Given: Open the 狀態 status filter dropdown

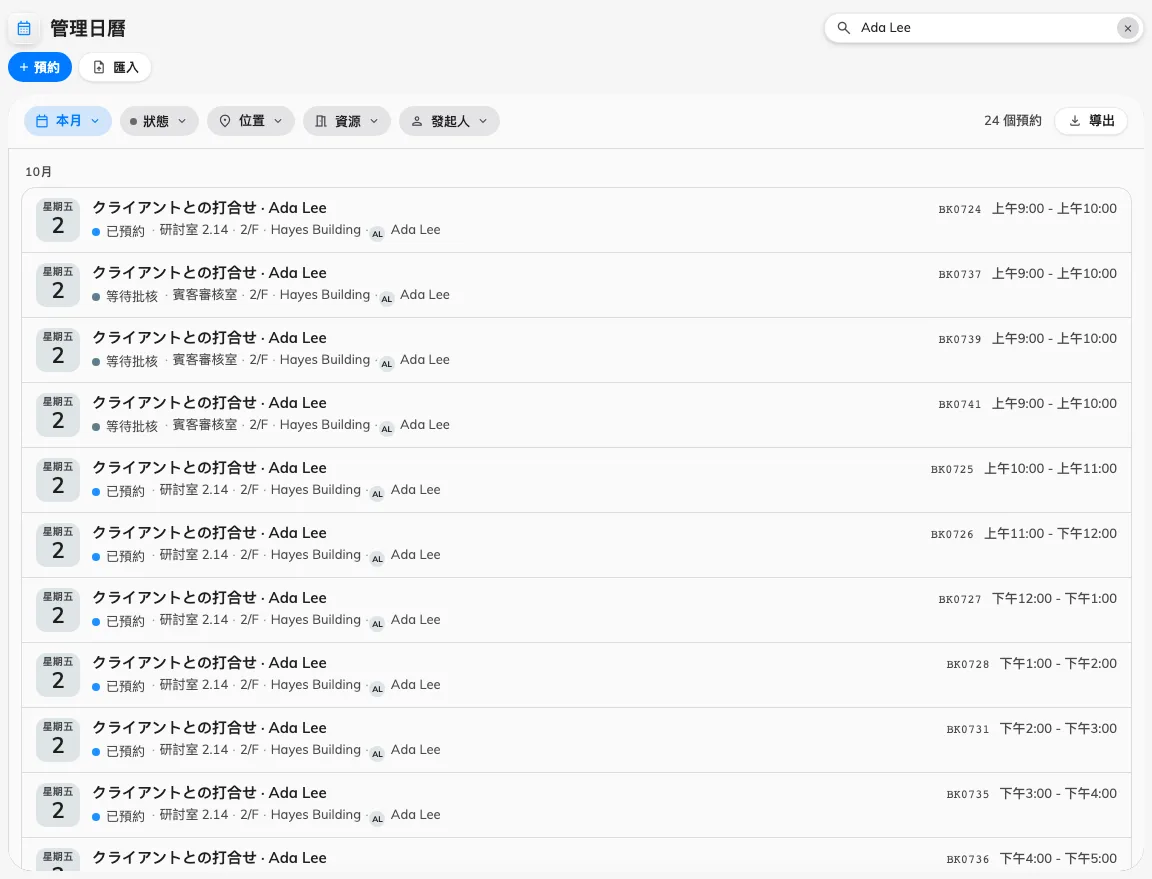Looking at the screenshot, I should 159,121.
